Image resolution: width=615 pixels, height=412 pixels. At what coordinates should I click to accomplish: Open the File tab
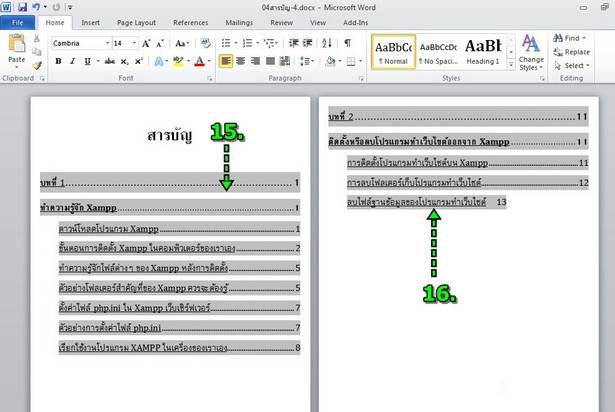tap(18, 23)
